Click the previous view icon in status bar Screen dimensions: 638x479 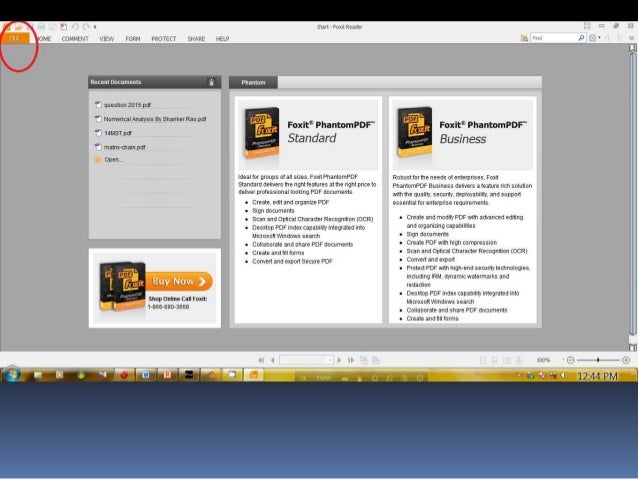[363, 360]
